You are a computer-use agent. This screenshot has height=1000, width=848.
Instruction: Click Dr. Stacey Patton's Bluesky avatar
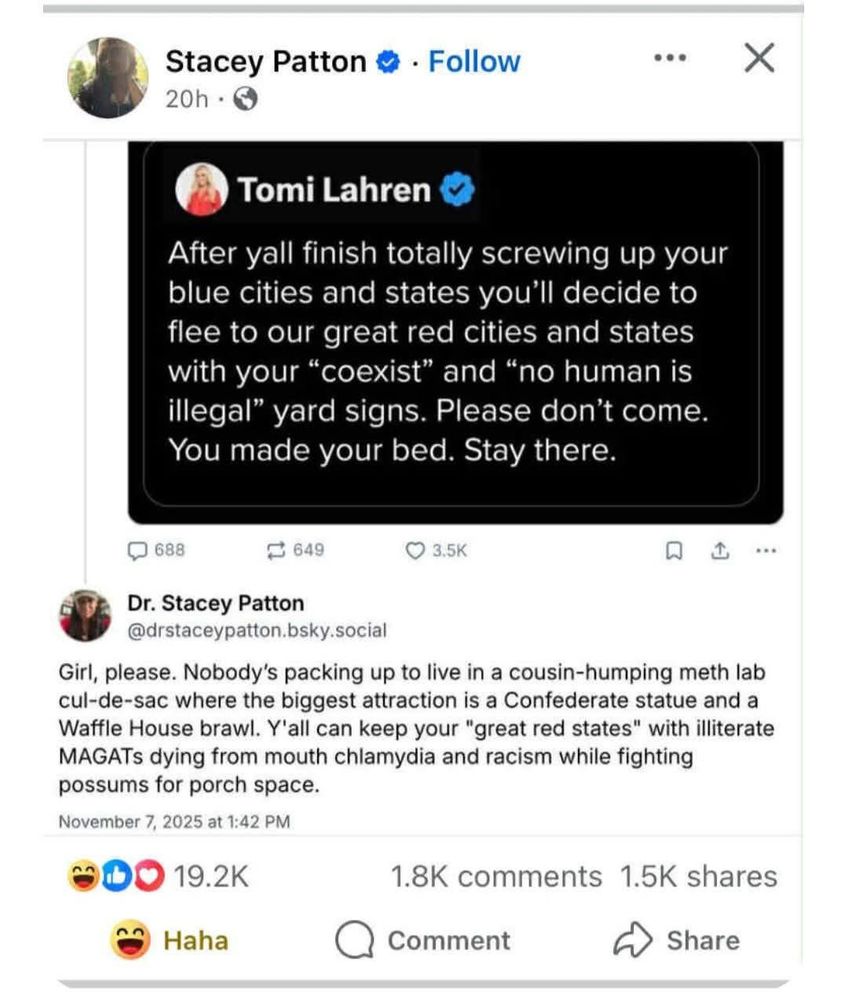85,615
